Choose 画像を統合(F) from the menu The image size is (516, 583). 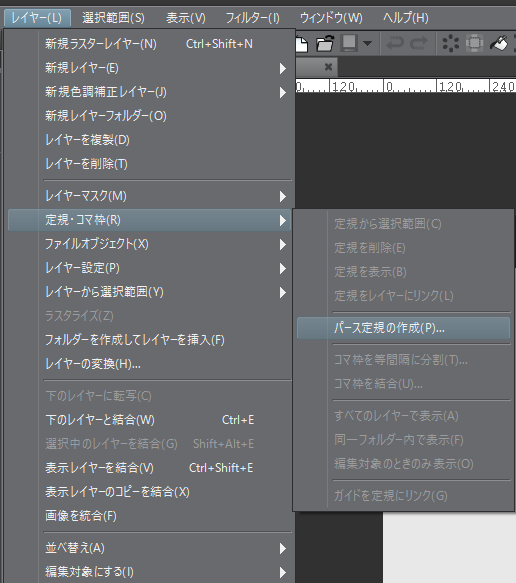click(x=149, y=516)
